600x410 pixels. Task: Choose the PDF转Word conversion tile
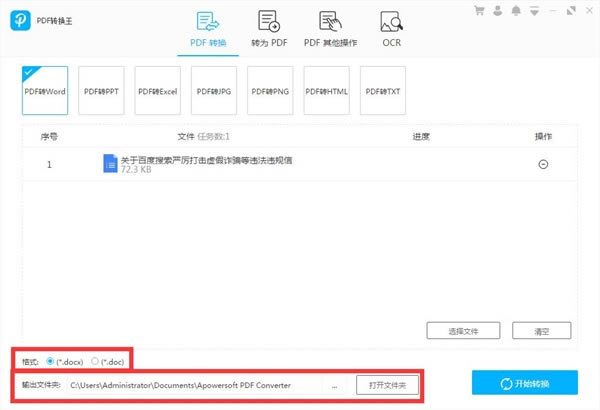click(x=45, y=90)
